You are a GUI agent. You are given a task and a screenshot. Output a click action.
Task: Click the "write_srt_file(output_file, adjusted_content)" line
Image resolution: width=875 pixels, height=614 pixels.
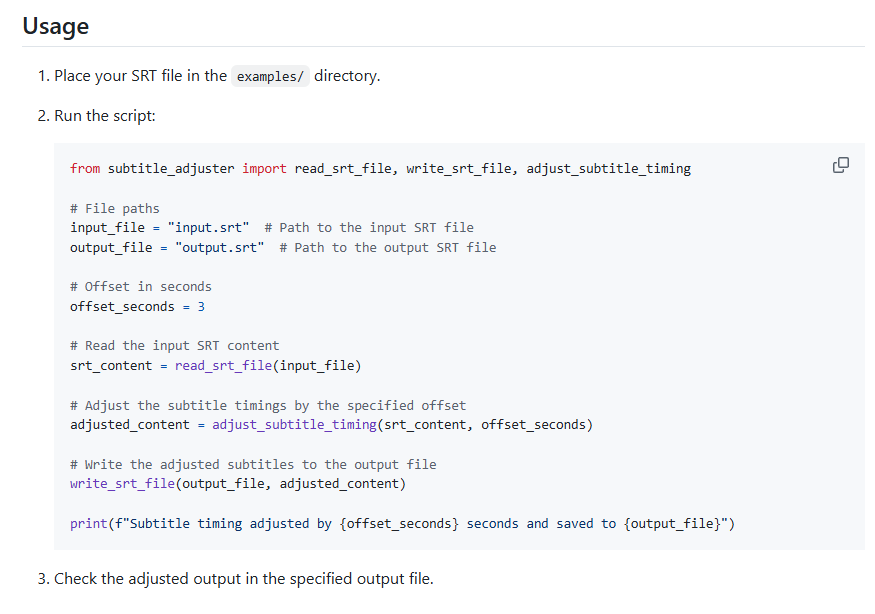238,483
